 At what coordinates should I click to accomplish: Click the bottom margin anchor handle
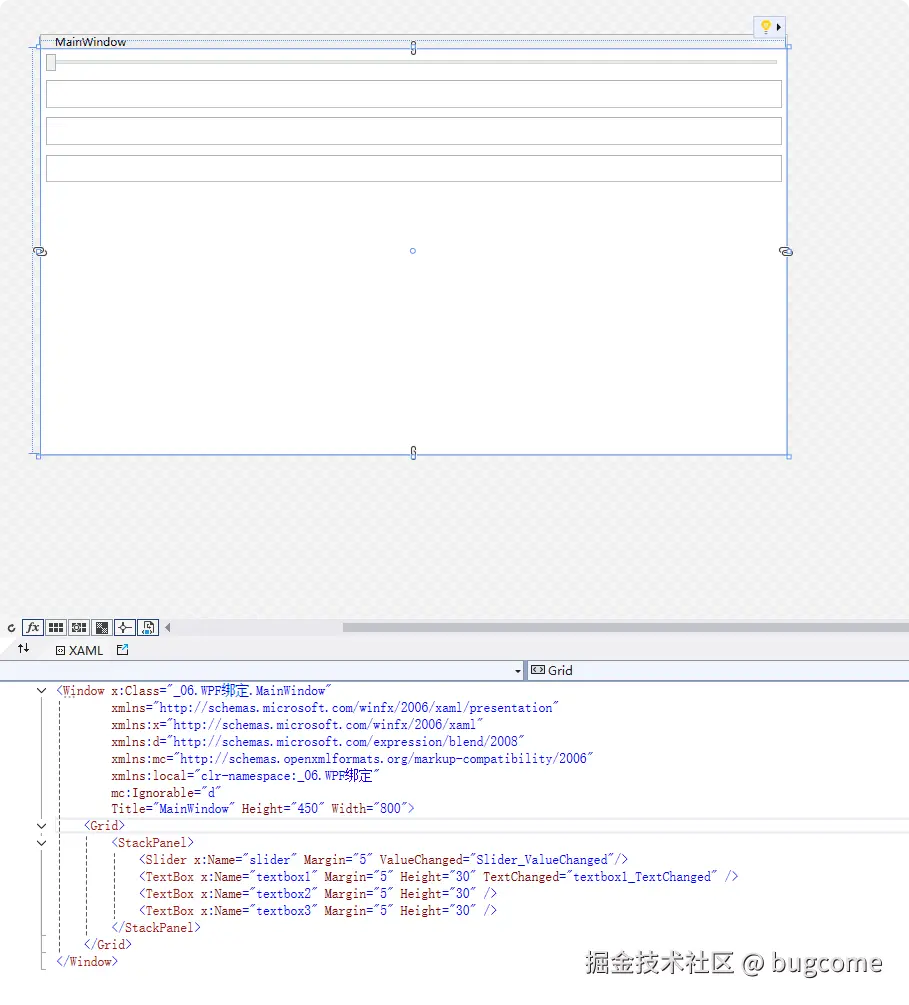pos(413,453)
